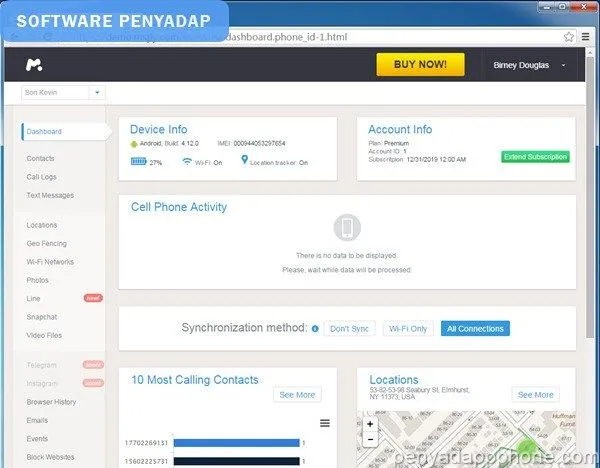
Task: Open Photos in the sidebar
Action: [x=38, y=280]
